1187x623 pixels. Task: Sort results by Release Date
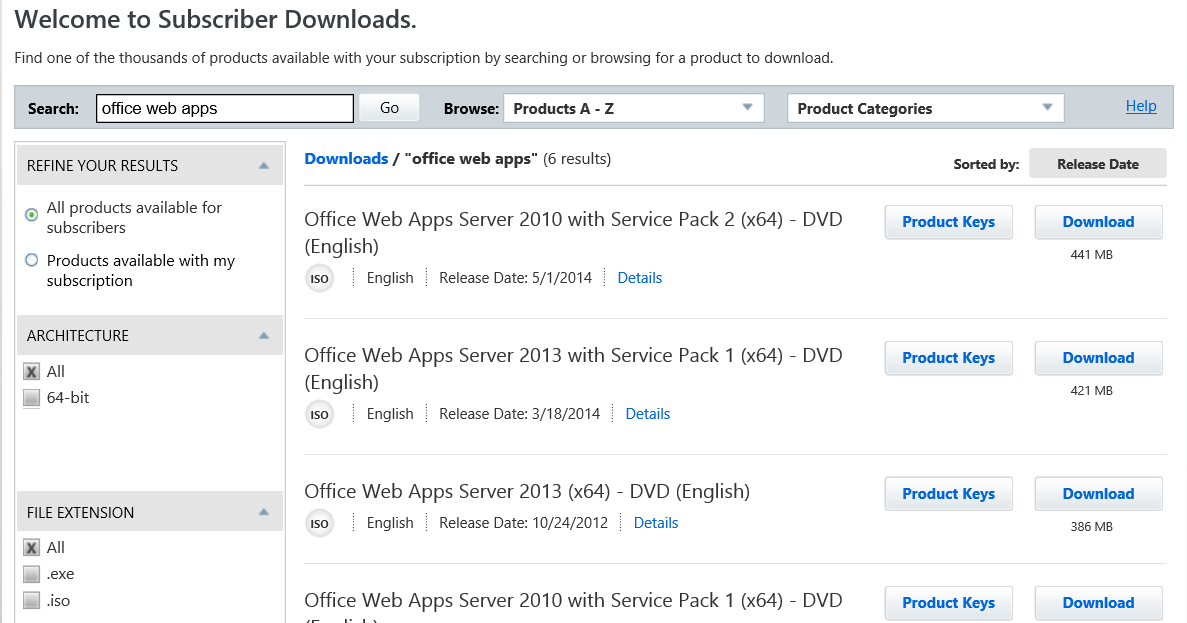coord(1098,164)
